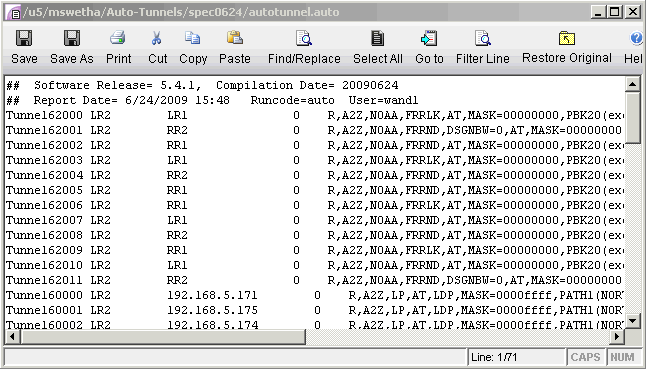This screenshot has height=369, width=646.
Task: Select the Tunnel62003 line
Action: pos(315,160)
